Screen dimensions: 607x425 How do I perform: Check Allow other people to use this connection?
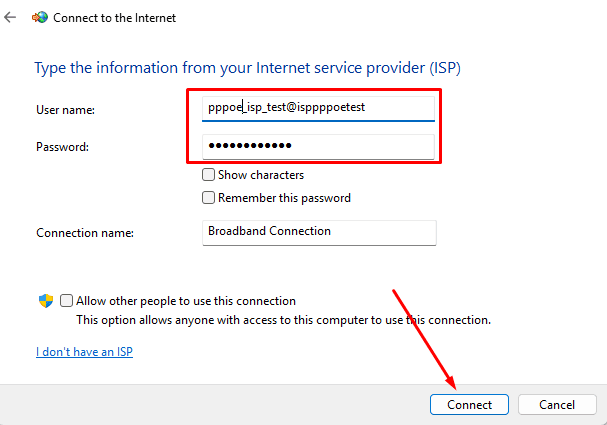[67, 300]
